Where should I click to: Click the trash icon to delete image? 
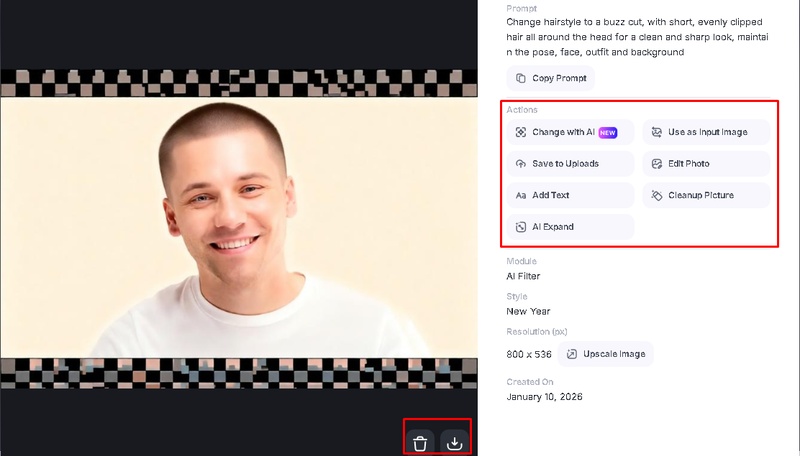click(x=420, y=442)
